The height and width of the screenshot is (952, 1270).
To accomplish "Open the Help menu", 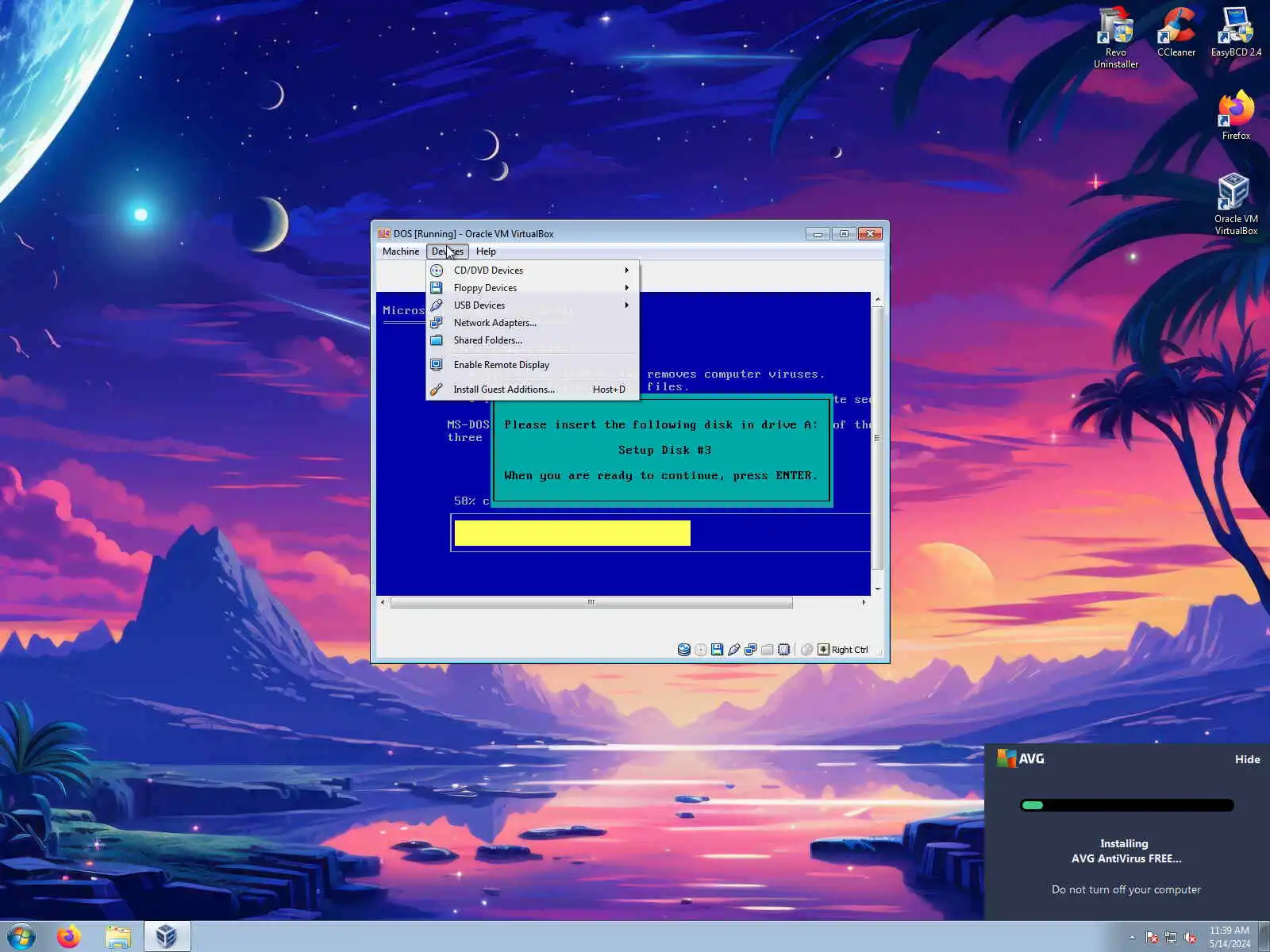I will (x=486, y=251).
